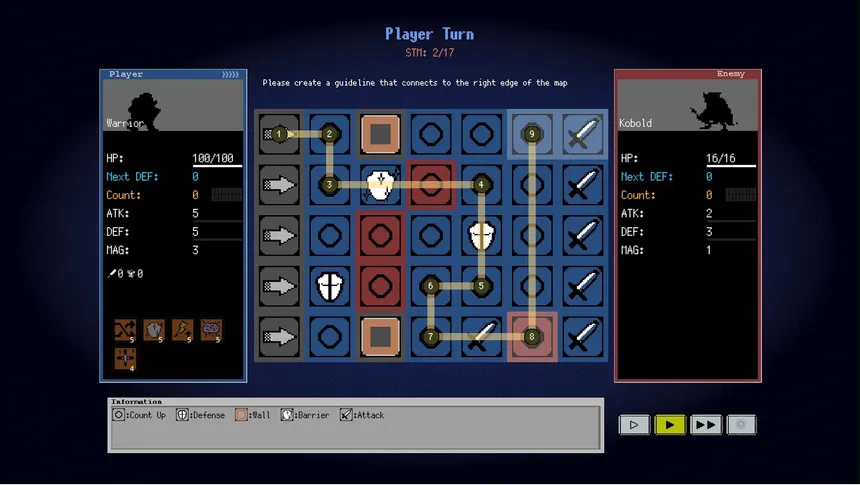The height and width of the screenshot is (485, 860).
Task: Click the Defense legend icon
Action: (x=182, y=415)
